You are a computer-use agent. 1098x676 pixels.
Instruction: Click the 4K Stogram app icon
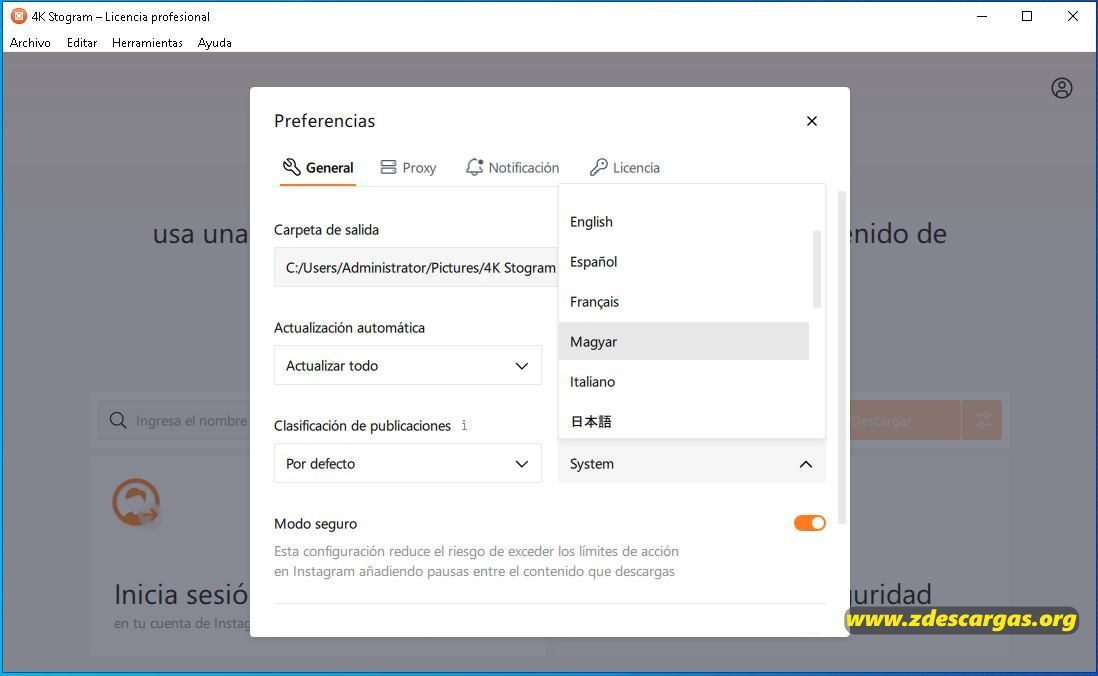coord(19,16)
